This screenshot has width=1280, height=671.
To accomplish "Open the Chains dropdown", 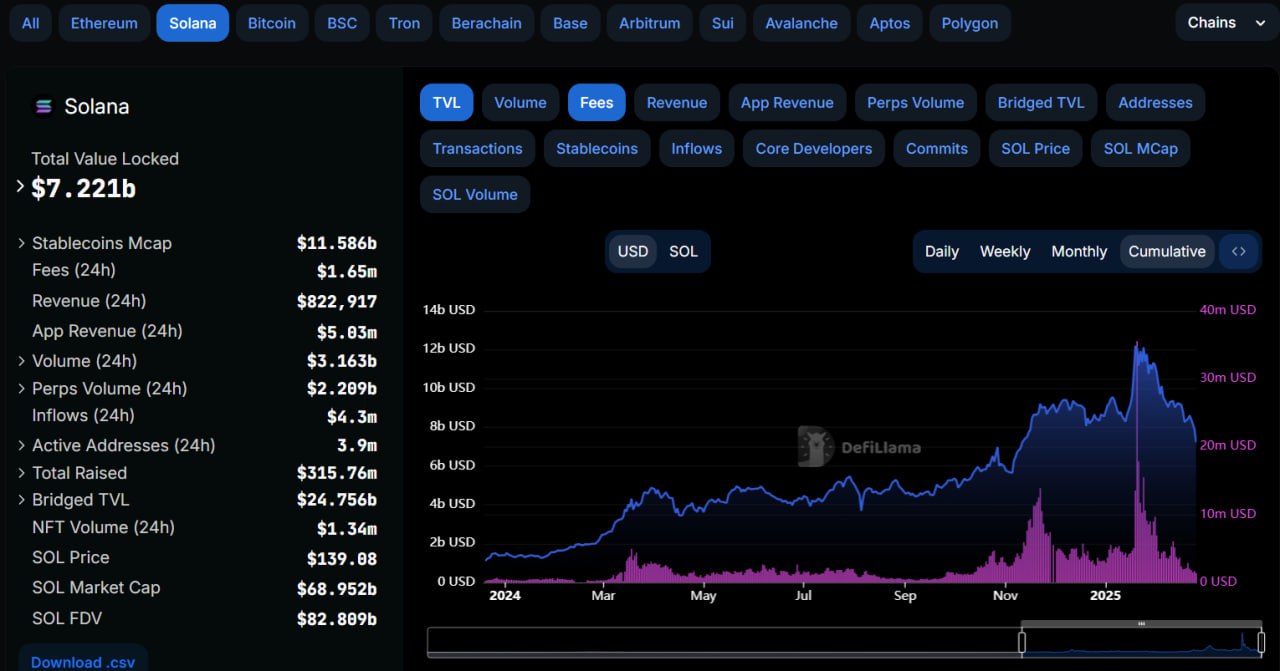I will (x=1227, y=23).
